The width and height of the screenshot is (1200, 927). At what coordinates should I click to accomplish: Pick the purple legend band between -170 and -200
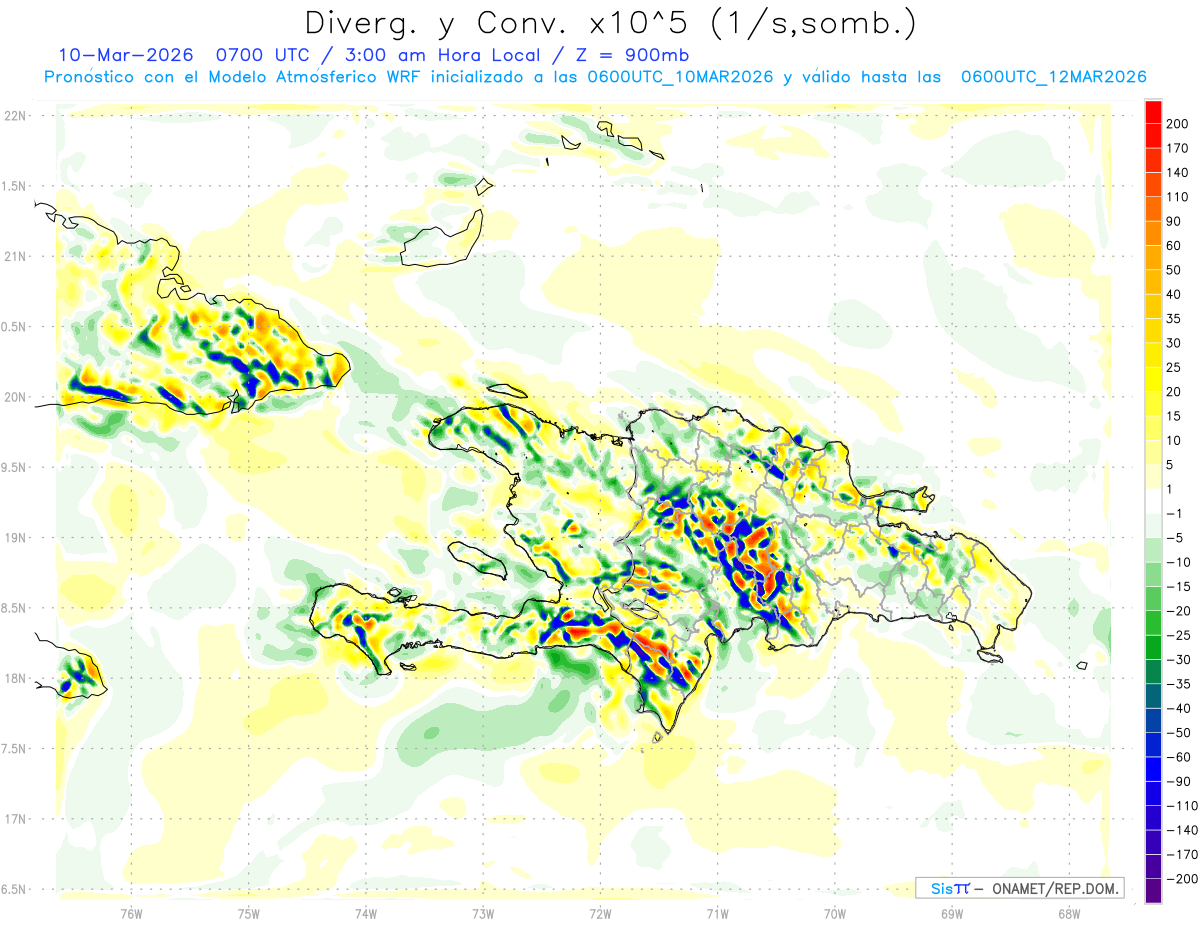coord(1153,867)
